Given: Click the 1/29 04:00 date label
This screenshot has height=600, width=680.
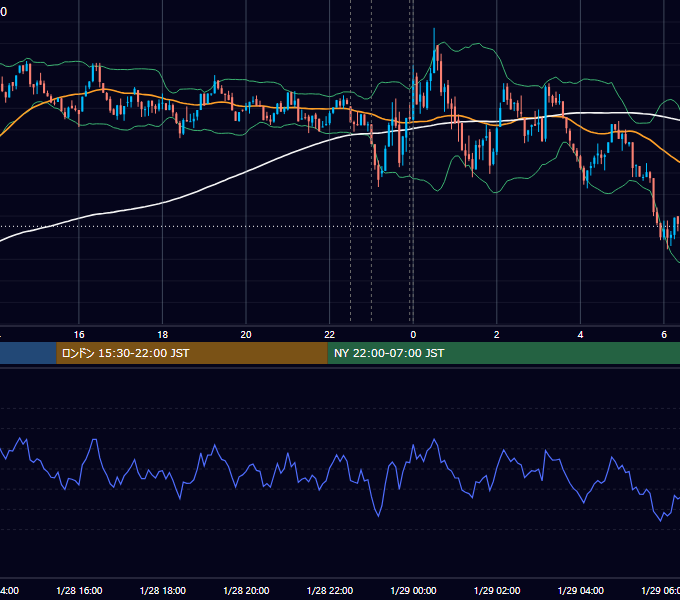Looking at the screenshot, I should tap(581, 590).
